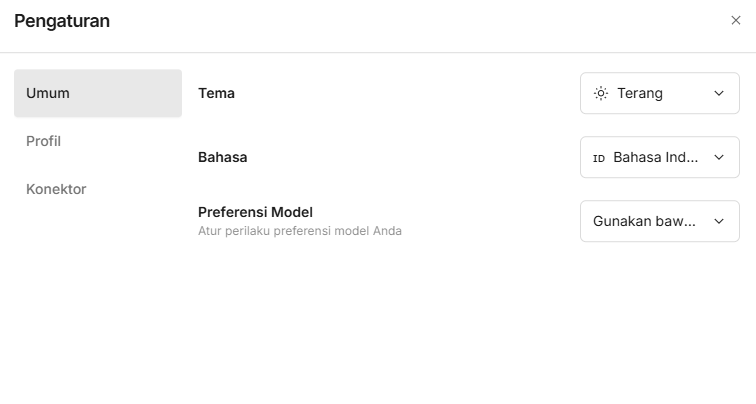The height and width of the screenshot is (404, 756).
Task: Click the Pengaturan dialog title
Action: tap(62, 20)
